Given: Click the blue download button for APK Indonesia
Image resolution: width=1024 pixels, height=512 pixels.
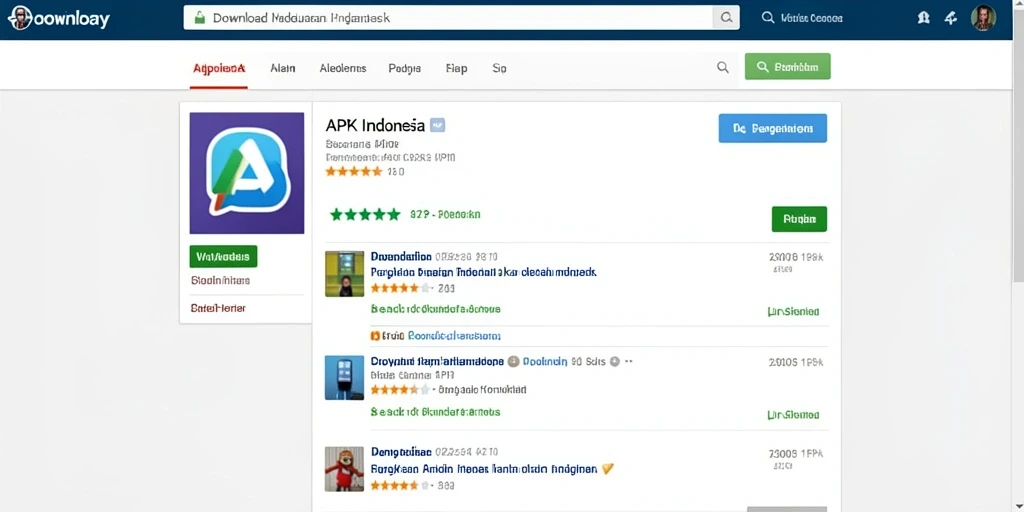Looking at the screenshot, I should (x=773, y=128).
